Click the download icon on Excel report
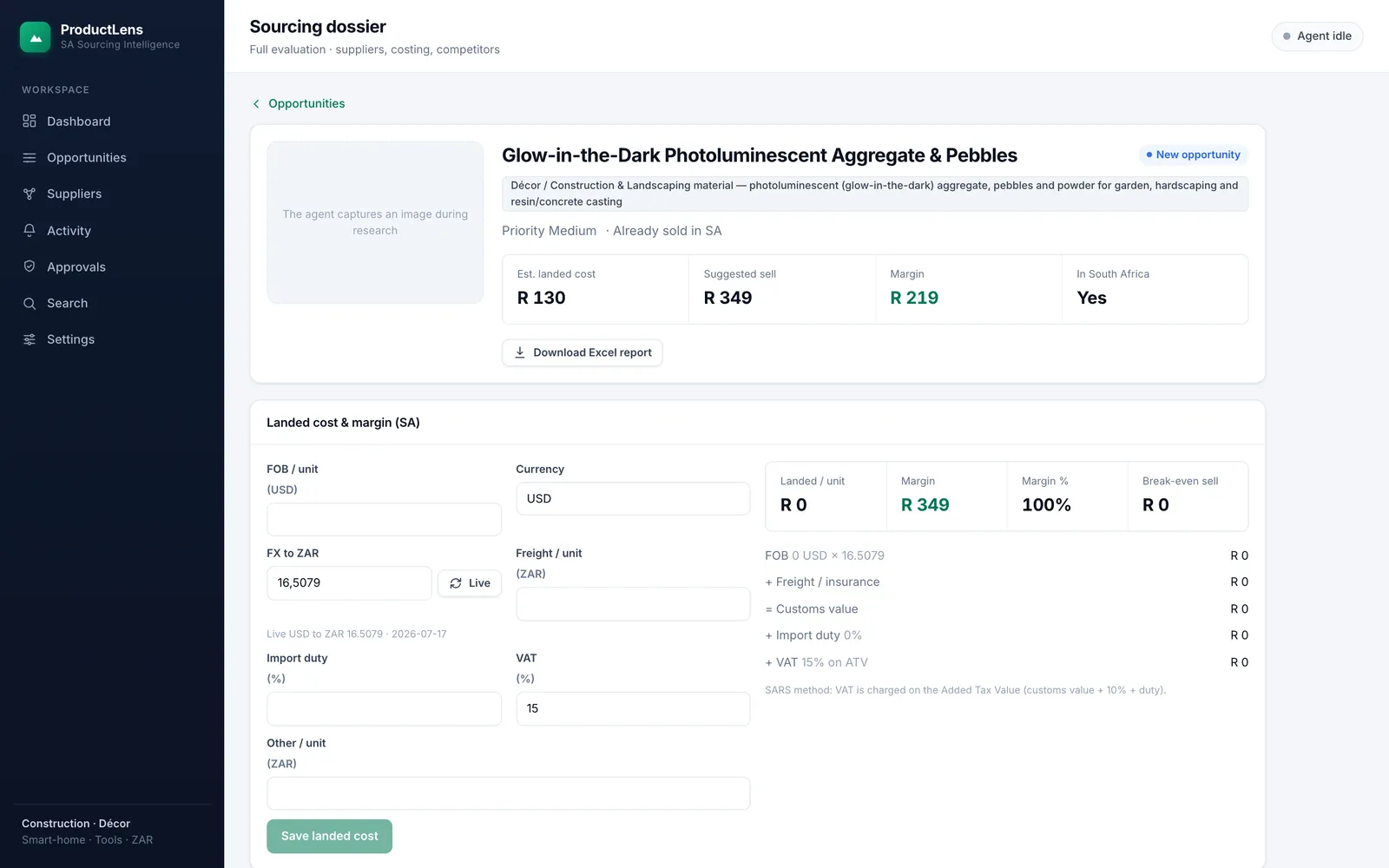The width and height of the screenshot is (1389, 868). click(x=520, y=352)
